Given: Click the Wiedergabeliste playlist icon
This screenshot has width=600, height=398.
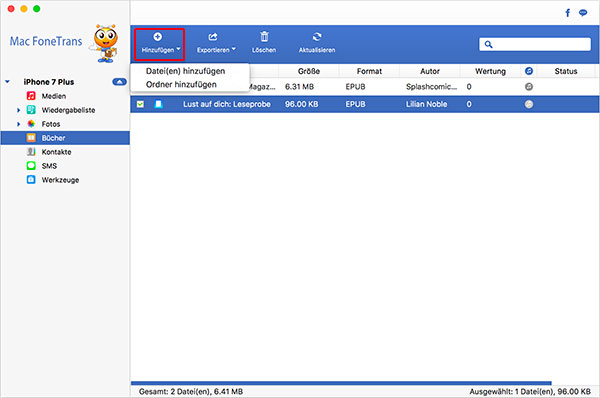Looking at the screenshot, I should tap(31, 110).
